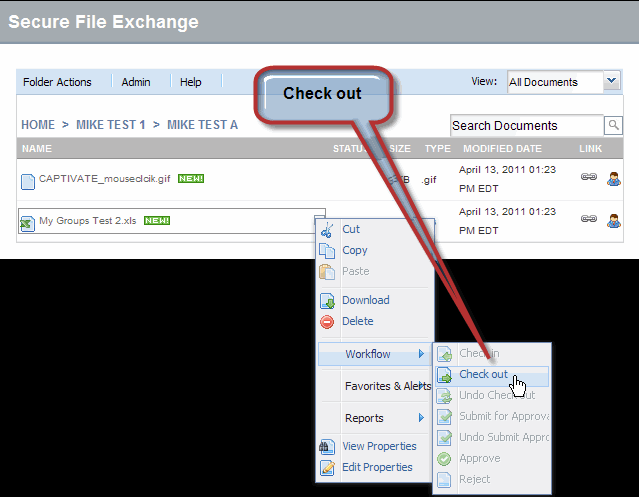
Task: Click user icon for CAPTIVATE_mouseclcik.gif row
Action: pyautogui.click(x=614, y=178)
